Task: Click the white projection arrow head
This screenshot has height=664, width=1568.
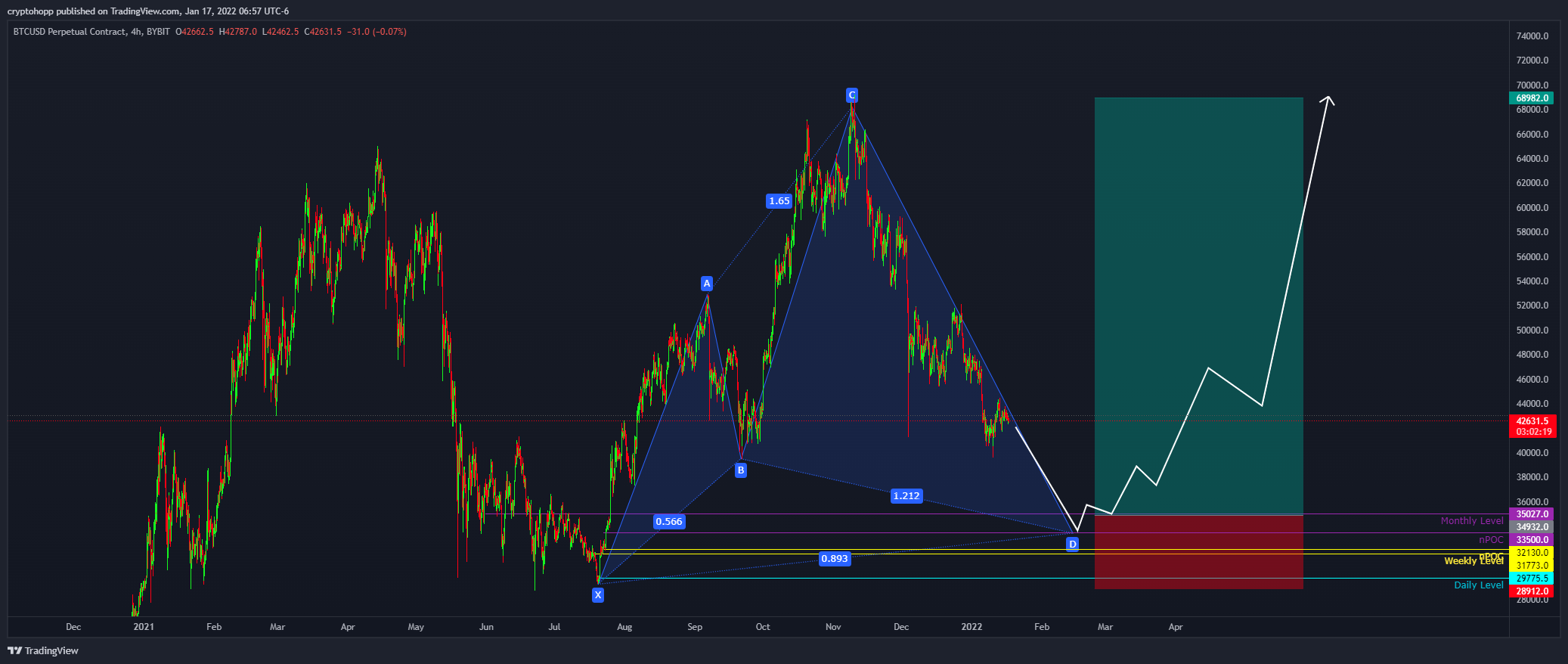Action: pos(1328,100)
